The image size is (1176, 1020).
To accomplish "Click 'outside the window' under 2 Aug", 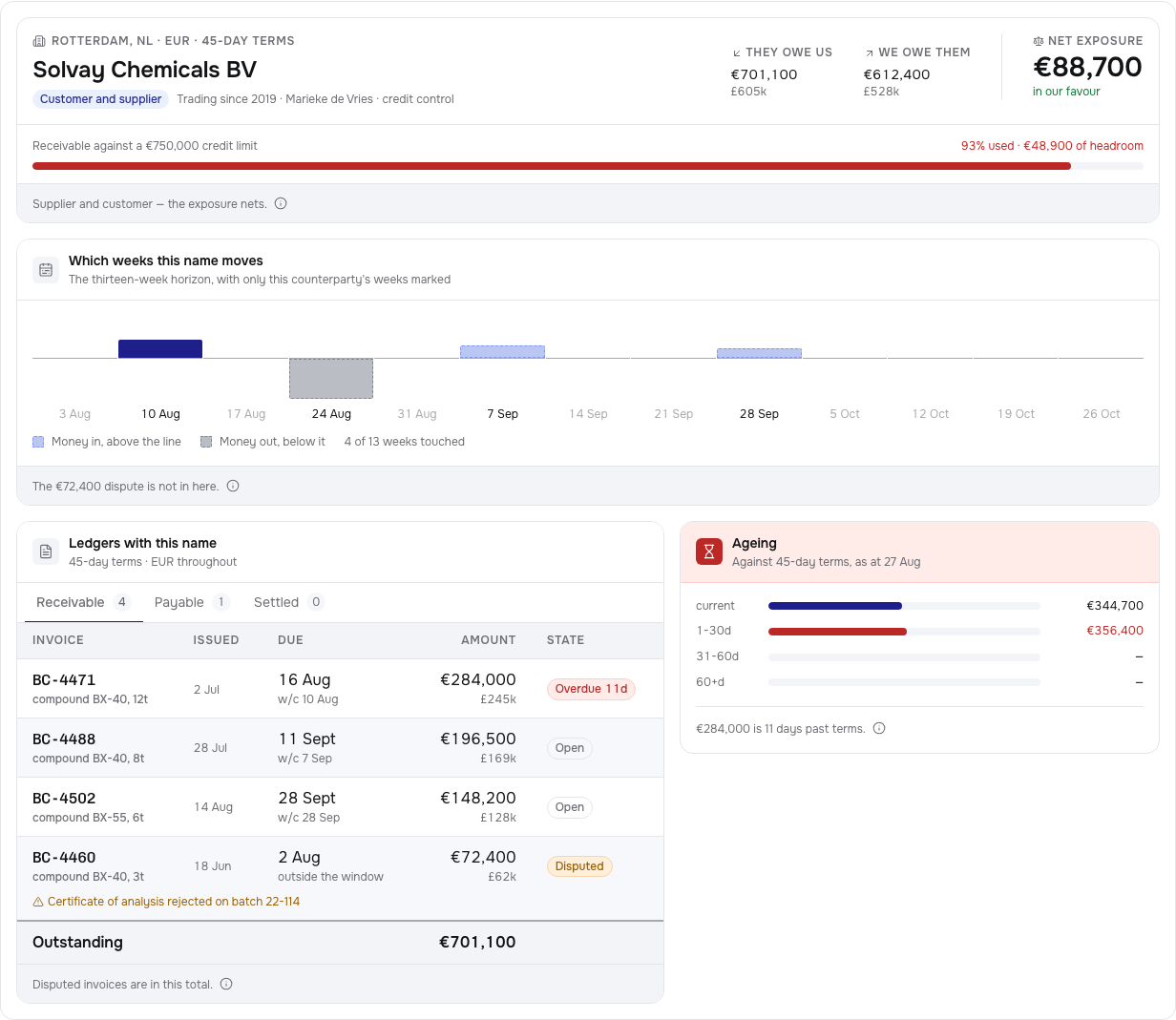I will (330, 877).
